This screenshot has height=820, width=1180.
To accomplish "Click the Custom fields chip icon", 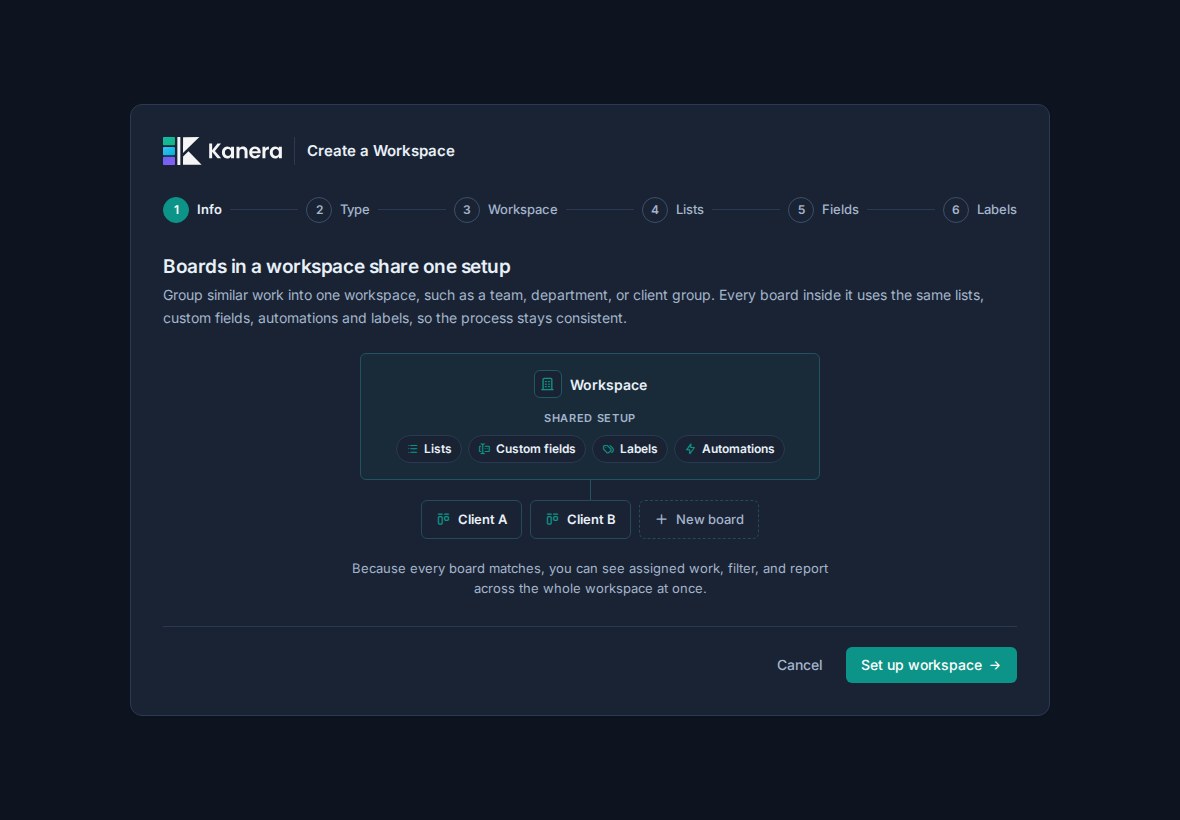I will 485,449.
